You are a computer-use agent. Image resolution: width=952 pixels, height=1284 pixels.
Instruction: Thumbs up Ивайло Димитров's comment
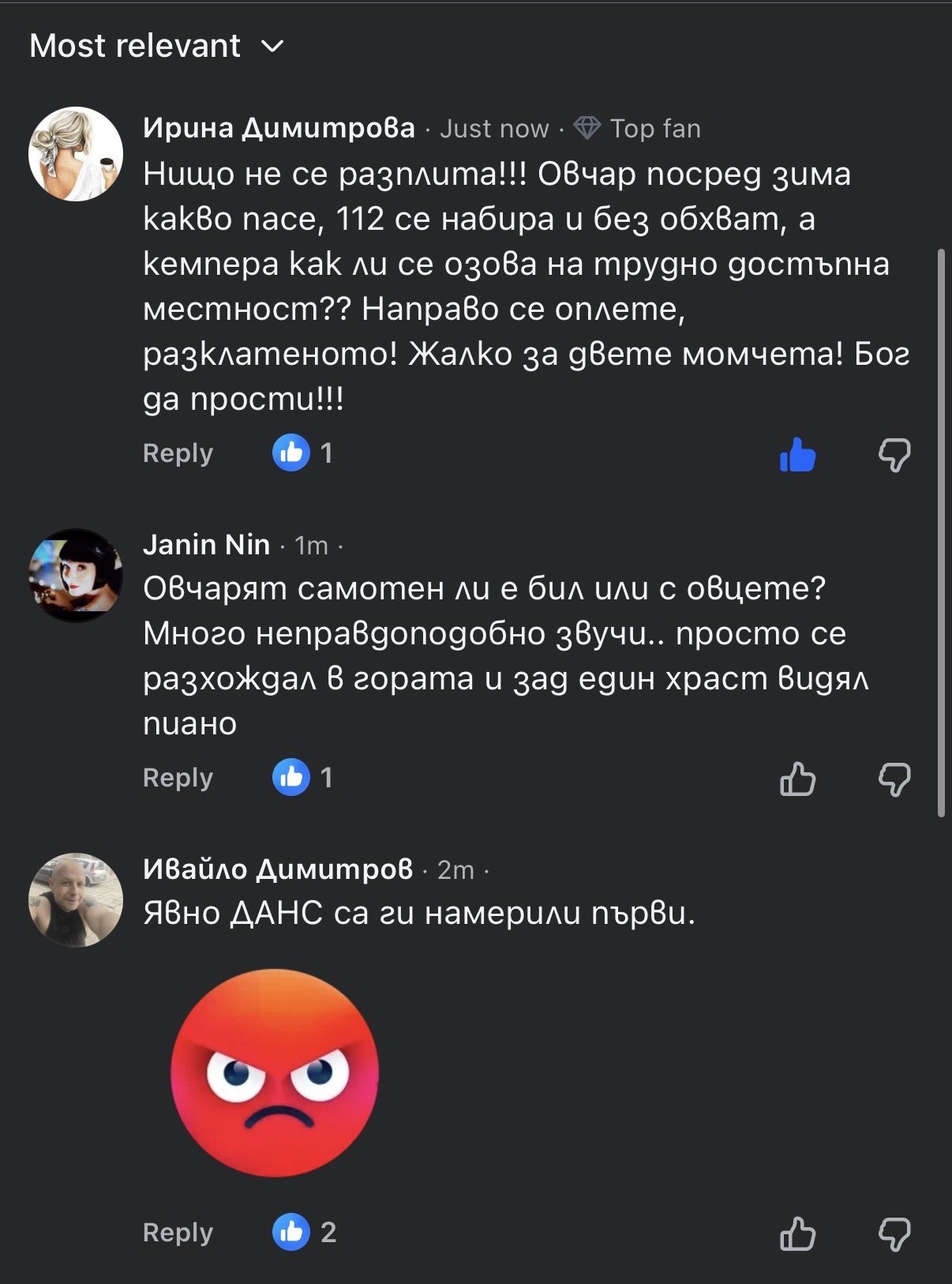coord(797,1234)
